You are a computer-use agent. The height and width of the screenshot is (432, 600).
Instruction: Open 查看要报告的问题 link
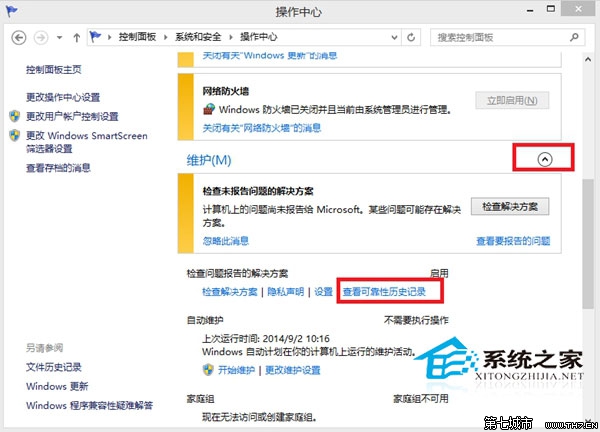513,241
